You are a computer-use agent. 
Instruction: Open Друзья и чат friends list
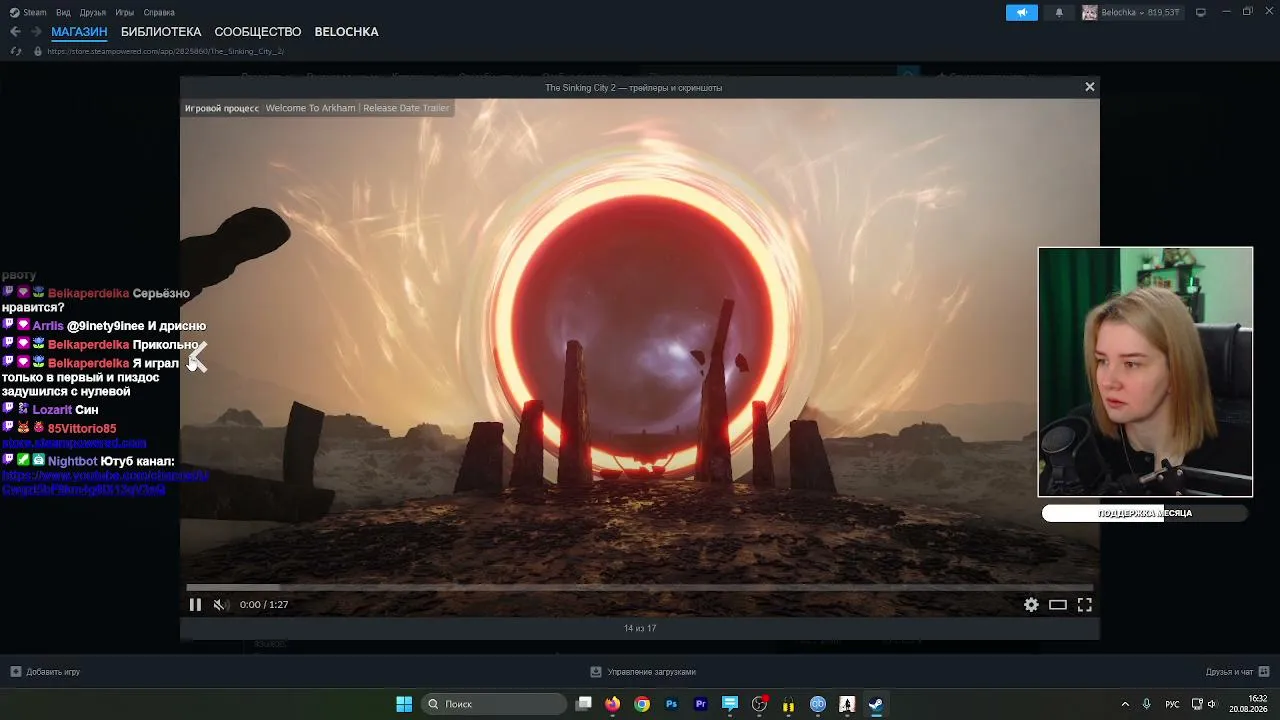[x=1237, y=672]
